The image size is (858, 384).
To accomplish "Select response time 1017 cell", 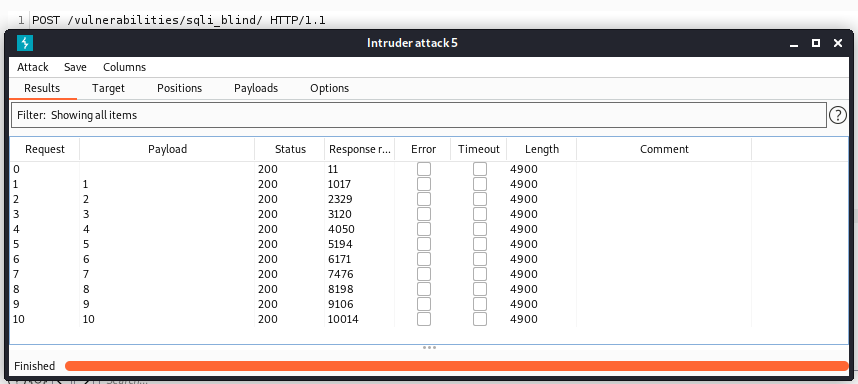I will pyautogui.click(x=339, y=184).
